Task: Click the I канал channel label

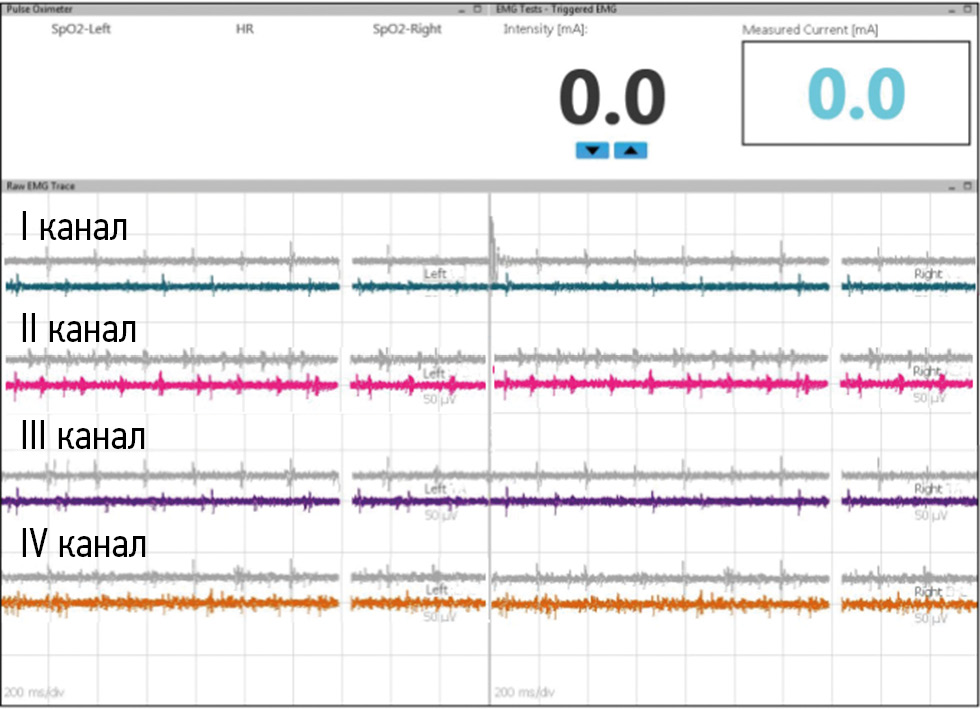Action: click(74, 228)
